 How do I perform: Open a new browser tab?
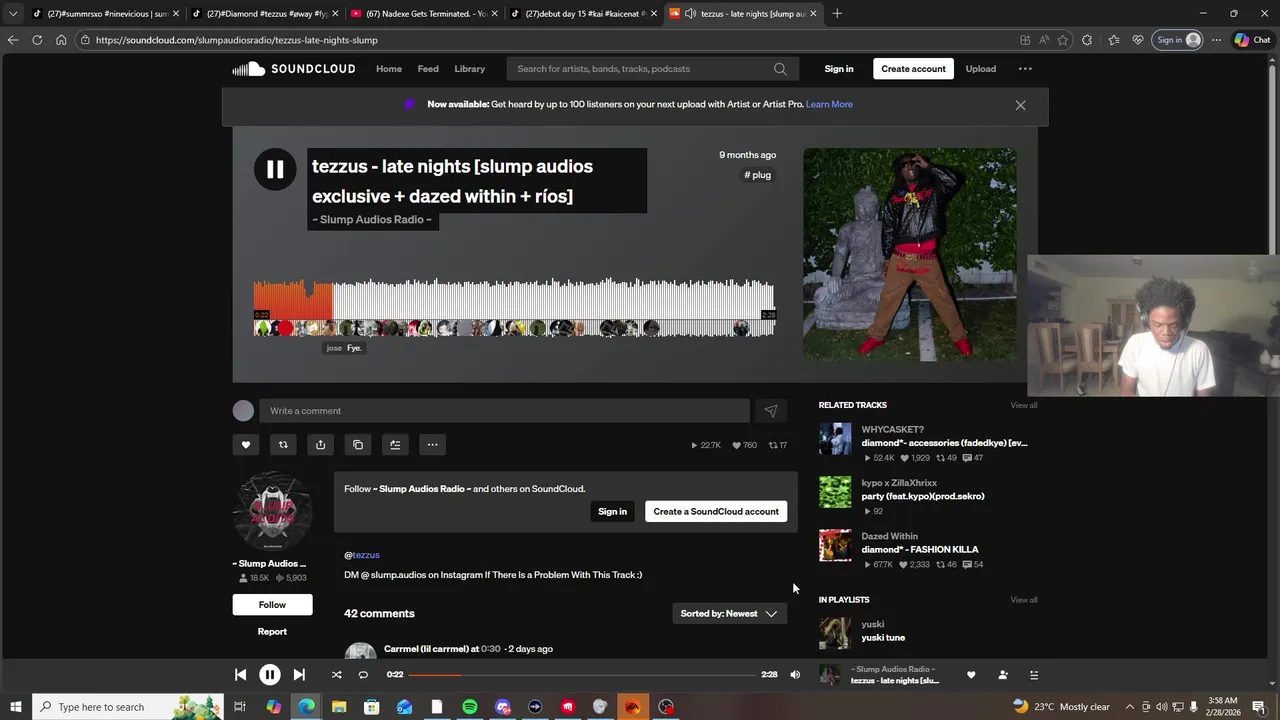pyautogui.click(x=837, y=14)
